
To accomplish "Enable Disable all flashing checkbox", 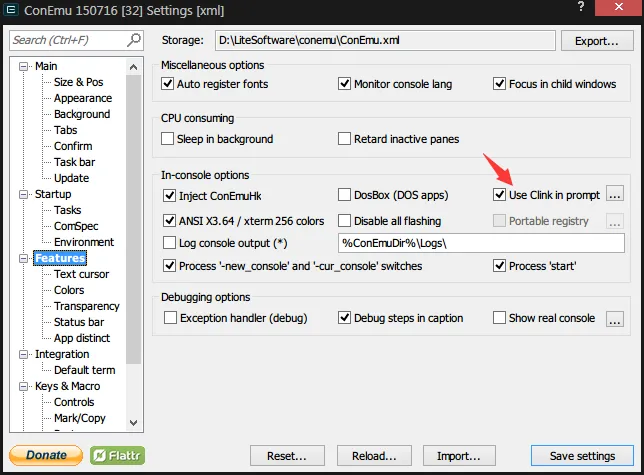I will click(344, 221).
